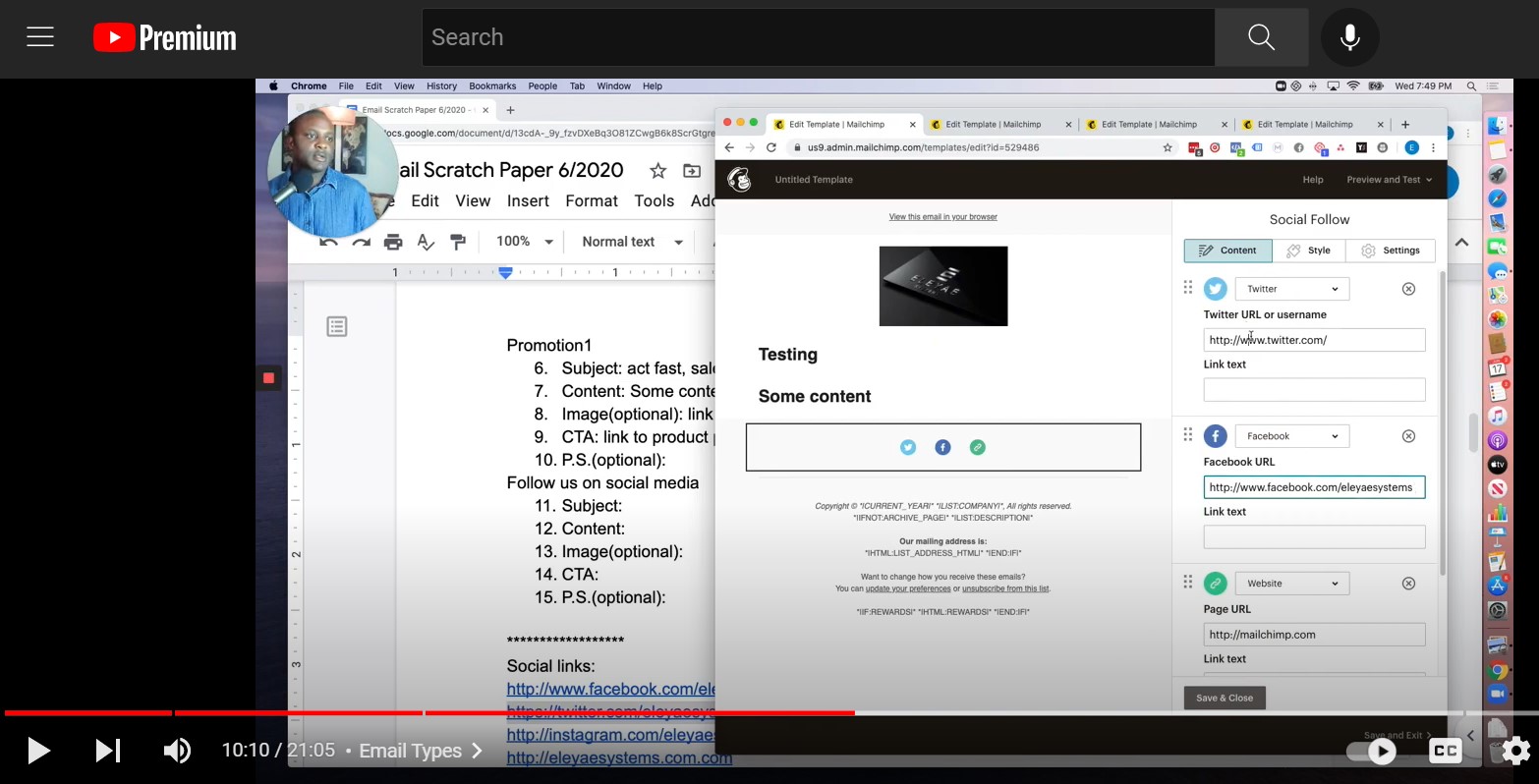The image size is (1539, 784).
Task: Show the document outline icon in Docs
Action: 337,326
